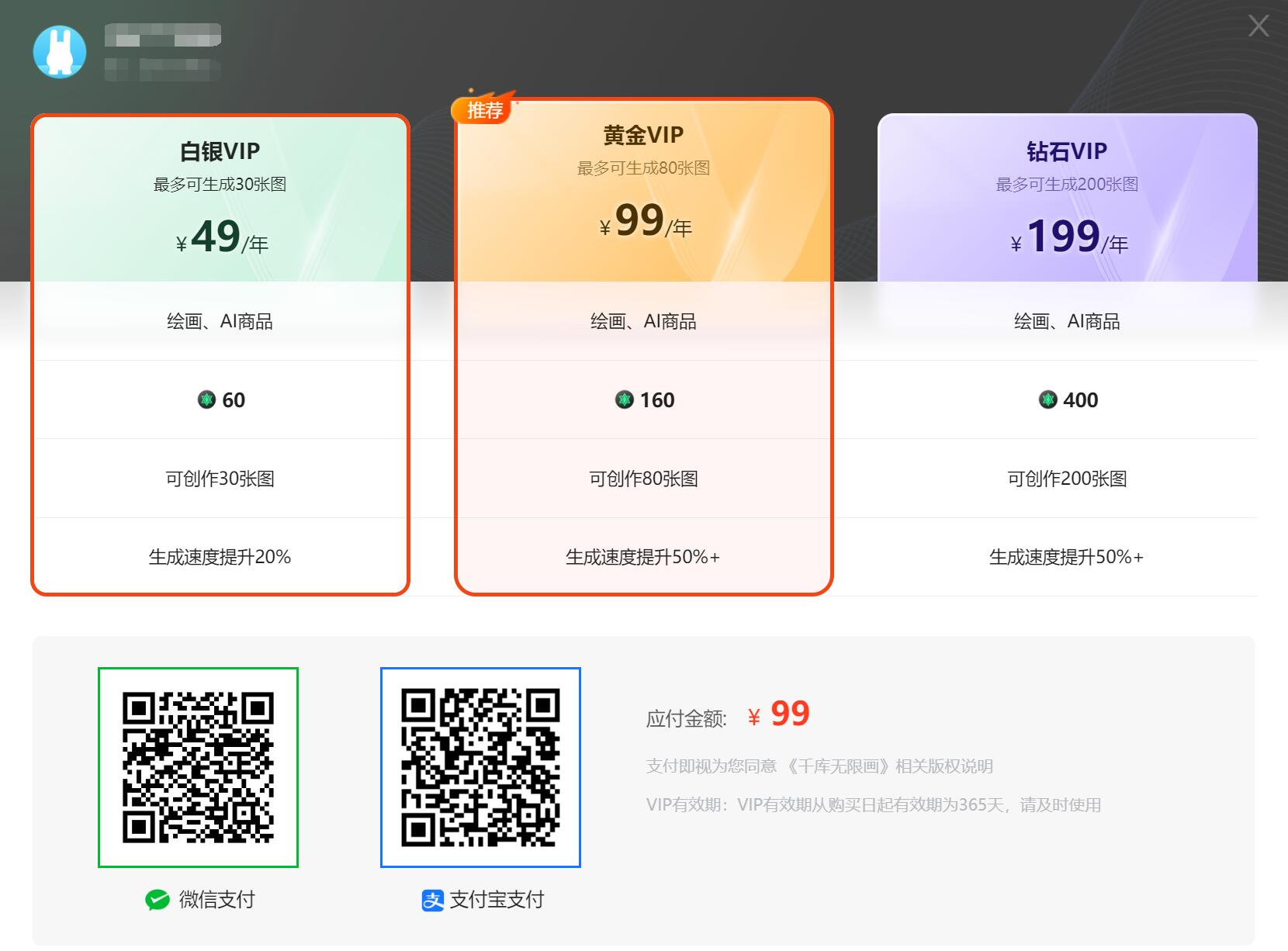
Task: Click 绘画、AI商品 in 黄金VIP column
Action: tap(643, 321)
